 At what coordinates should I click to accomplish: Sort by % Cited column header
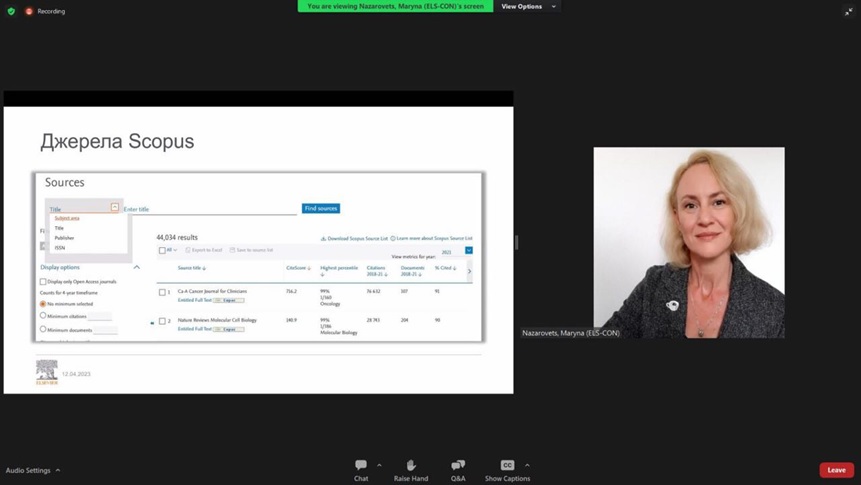click(x=445, y=268)
